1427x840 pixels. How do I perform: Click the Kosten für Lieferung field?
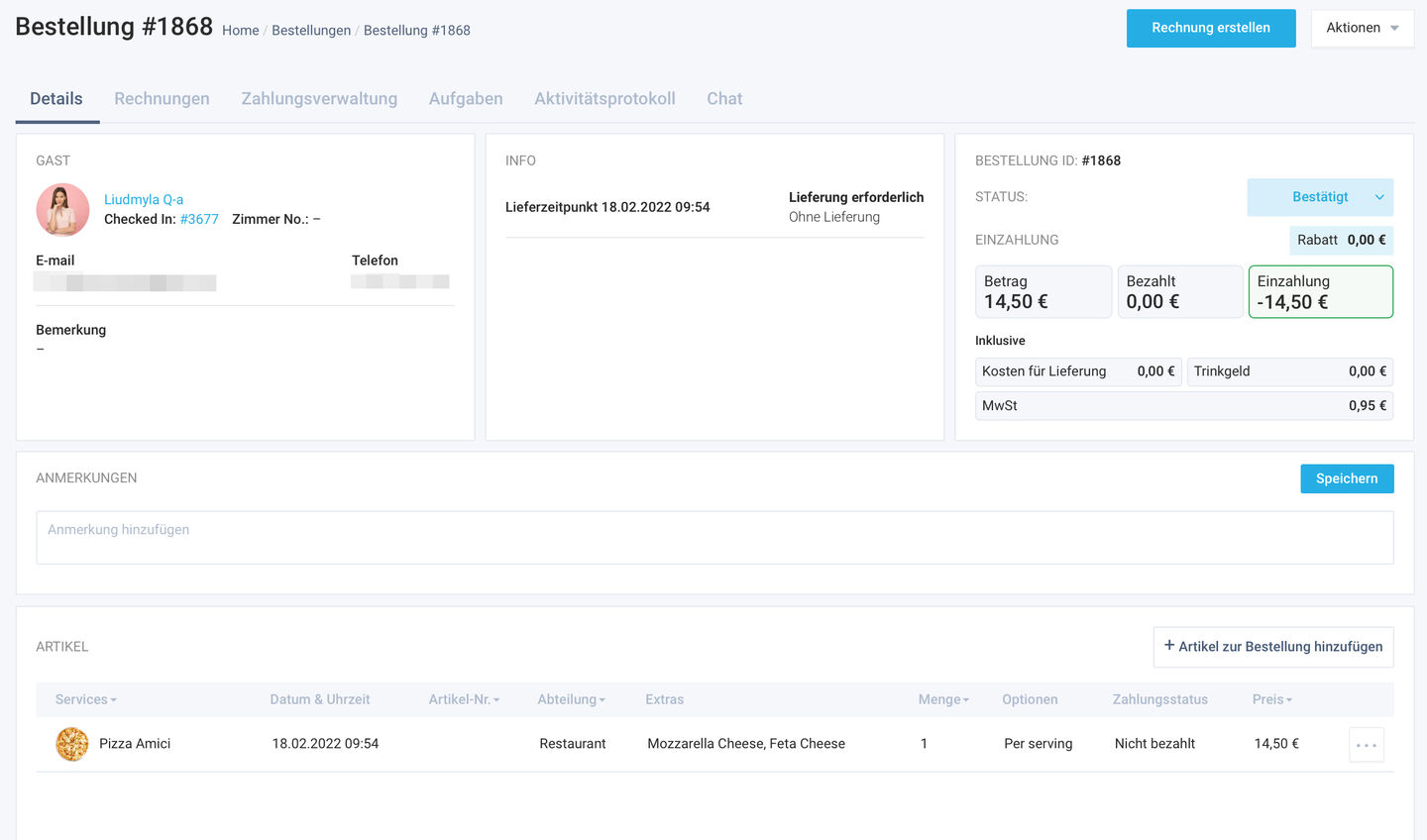[1078, 371]
